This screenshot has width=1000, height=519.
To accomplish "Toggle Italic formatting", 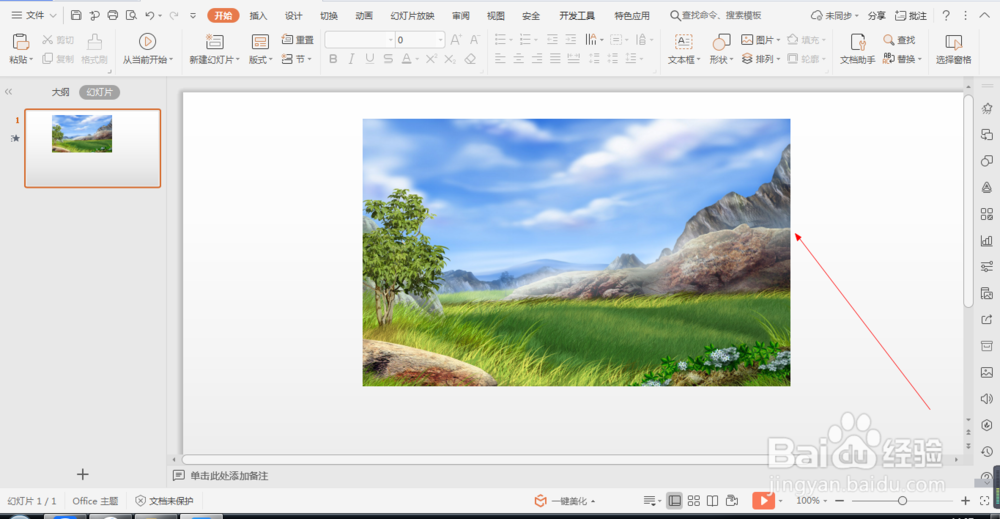I will (351, 59).
